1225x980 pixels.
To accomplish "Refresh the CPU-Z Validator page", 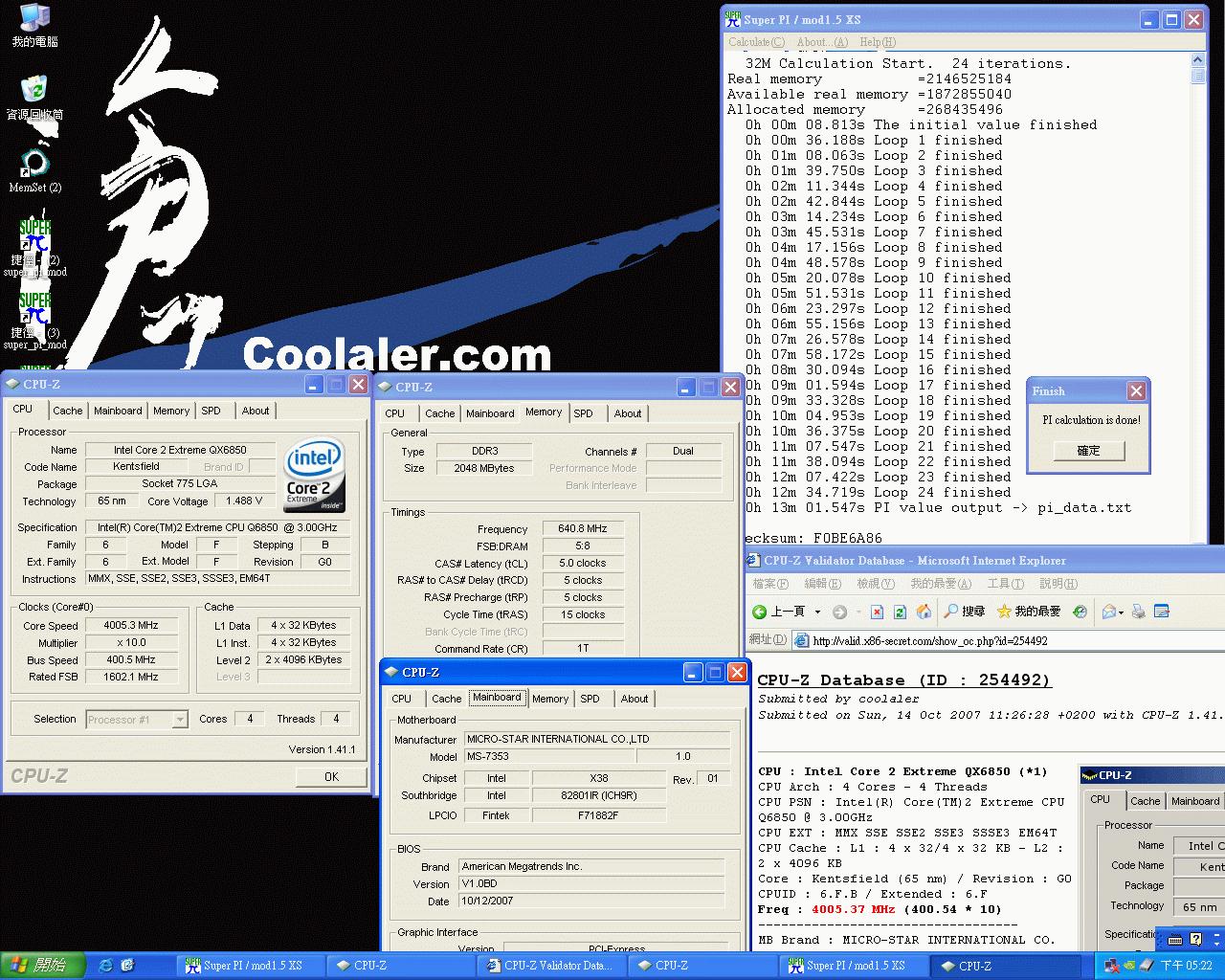I will pyautogui.click(x=900, y=612).
